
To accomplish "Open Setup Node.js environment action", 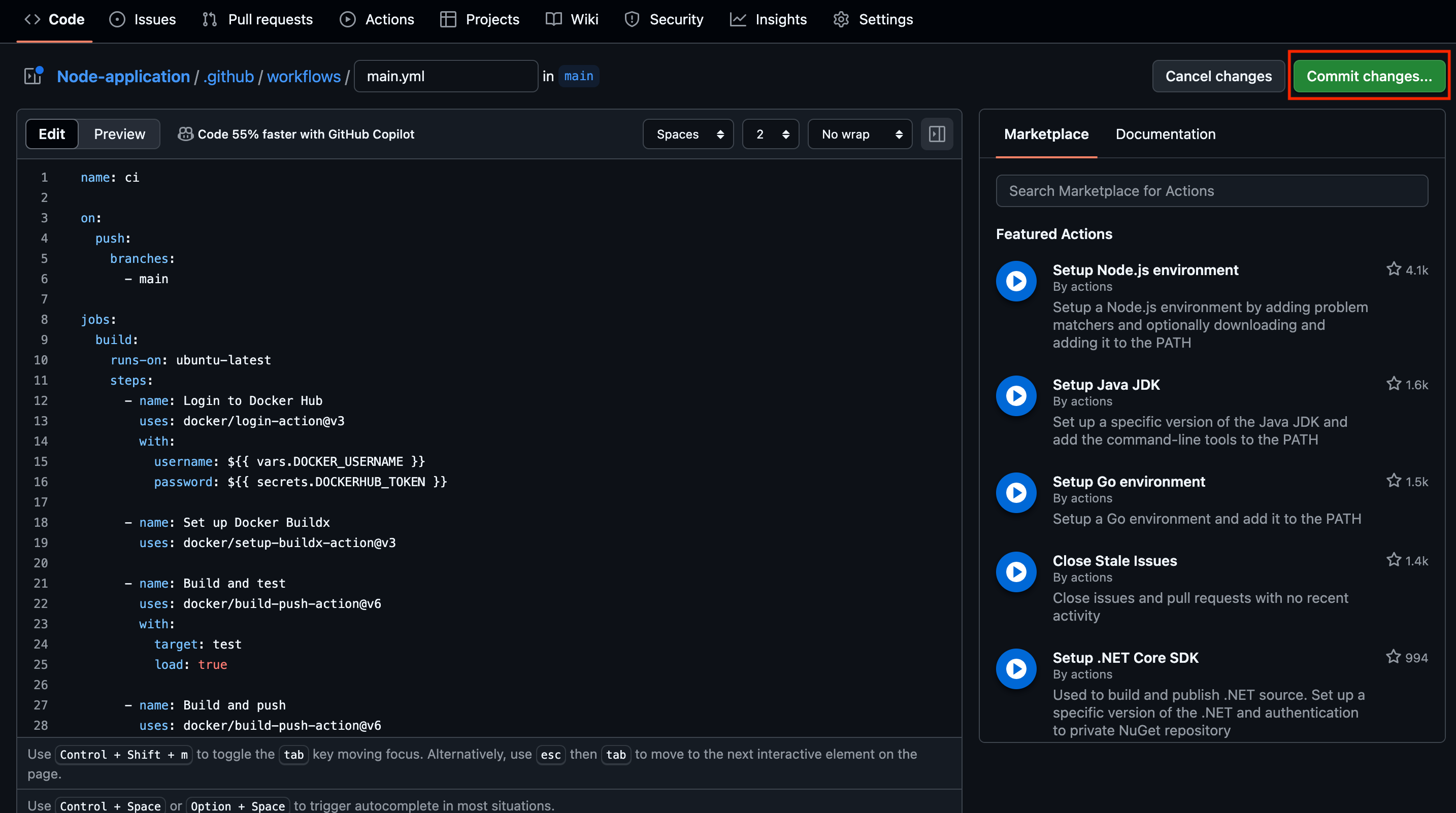I will [x=1145, y=270].
